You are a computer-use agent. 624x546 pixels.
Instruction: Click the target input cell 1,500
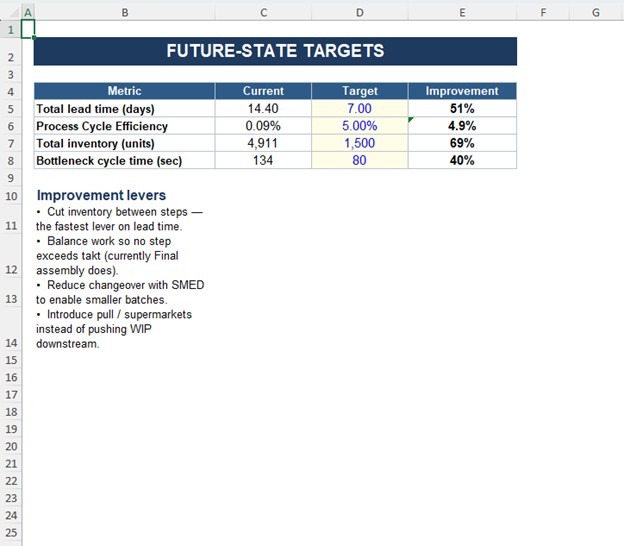click(360, 143)
